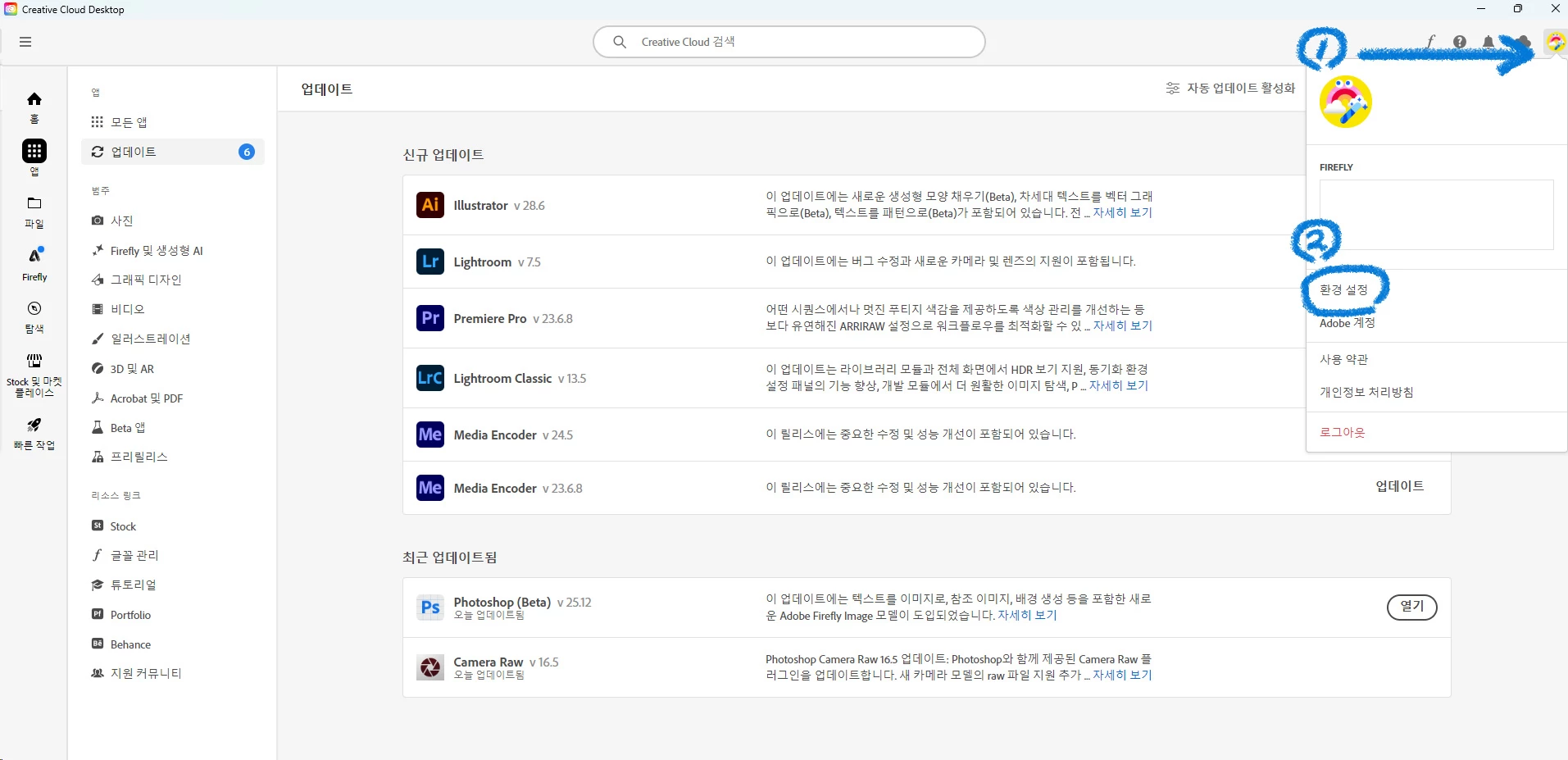Click the Lightroom app icon
The width and height of the screenshot is (1568, 760).
click(430, 262)
